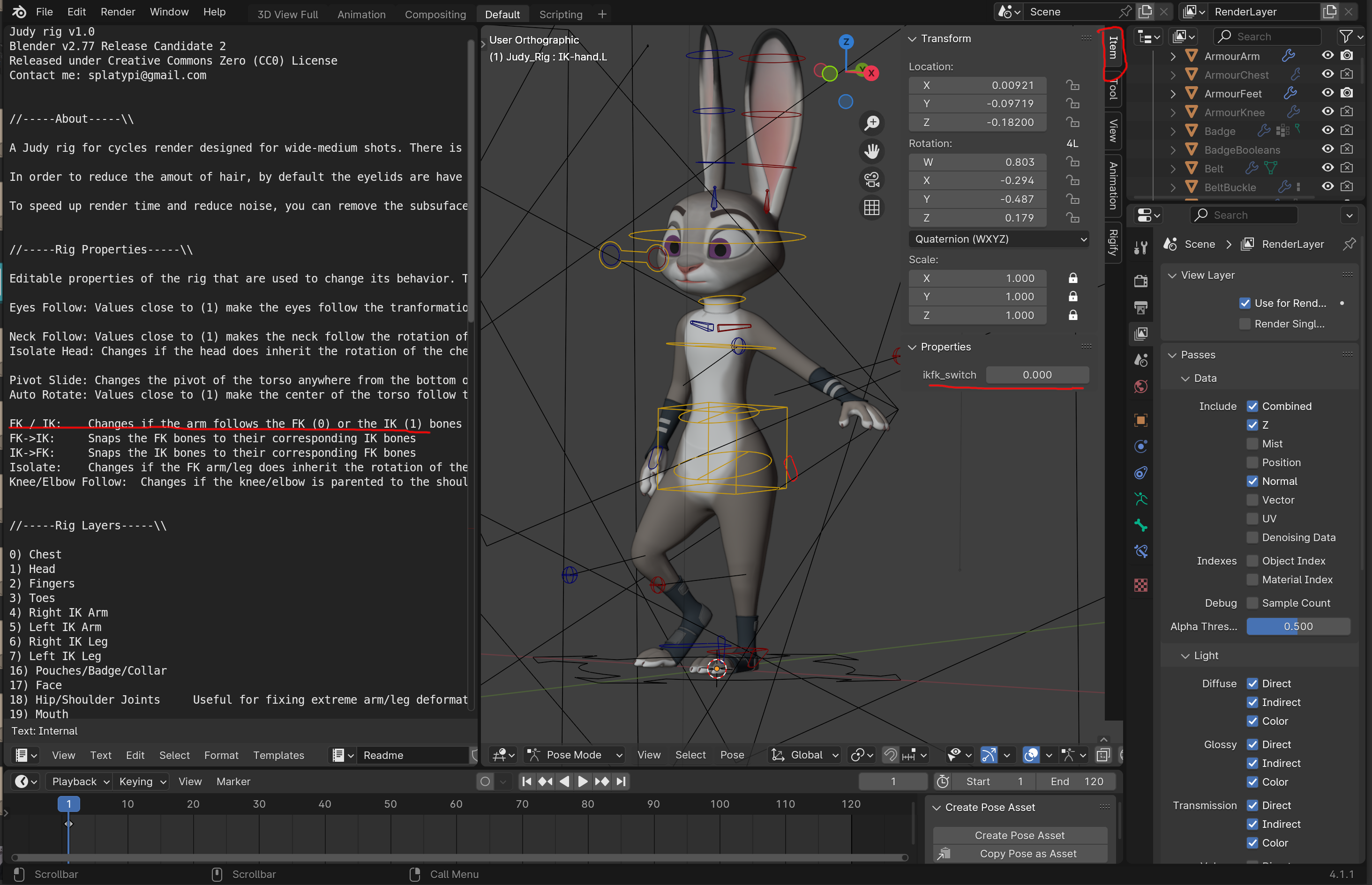Open the Rigify sidebar tab
This screenshot has height=885, width=1372.
pos(1113,242)
